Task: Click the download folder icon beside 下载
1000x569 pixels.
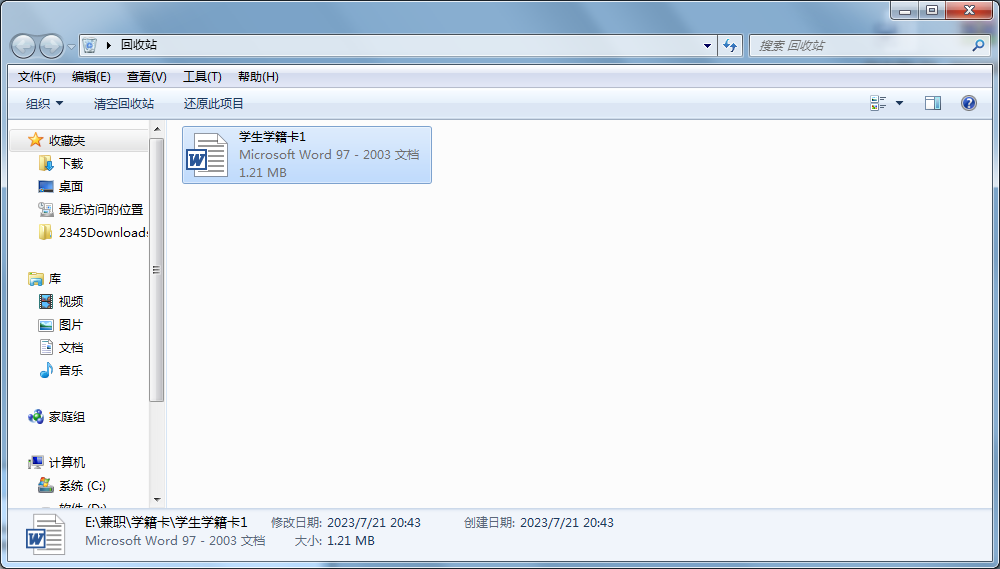Action: tap(46, 164)
